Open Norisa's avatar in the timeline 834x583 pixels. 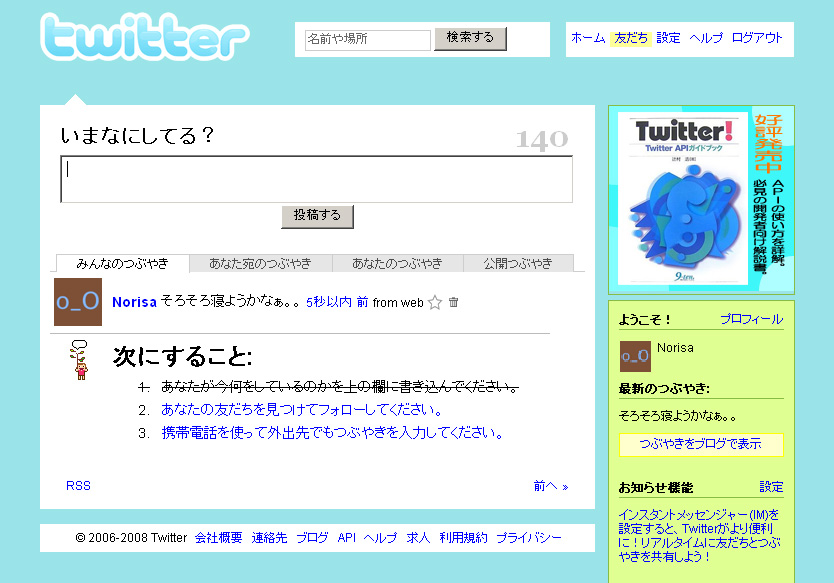78,302
